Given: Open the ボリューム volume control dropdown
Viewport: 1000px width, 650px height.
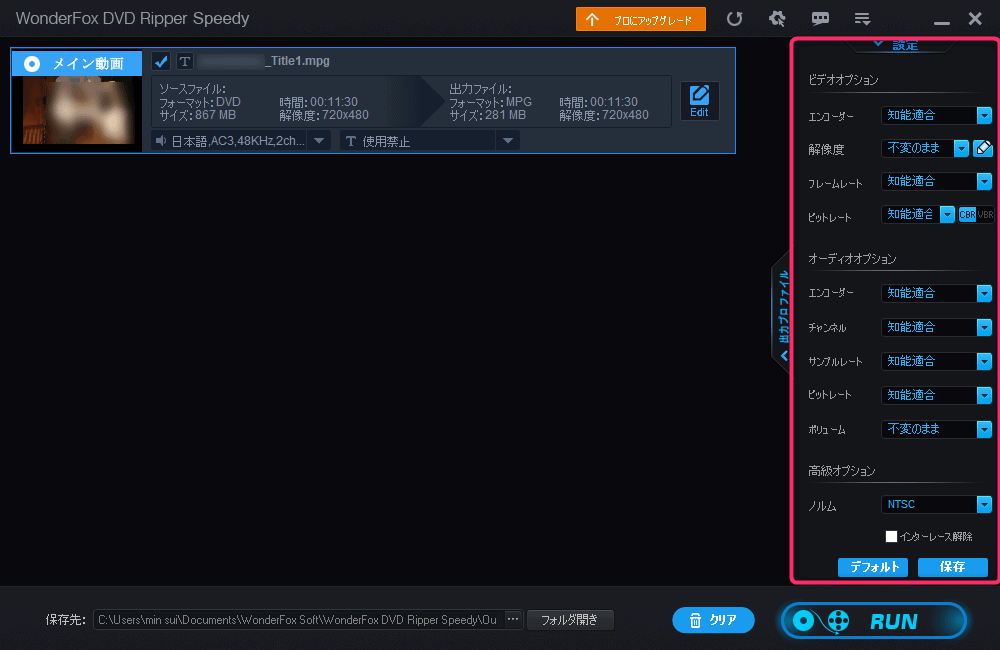Looking at the screenshot, I should click(x=984, y=430).
